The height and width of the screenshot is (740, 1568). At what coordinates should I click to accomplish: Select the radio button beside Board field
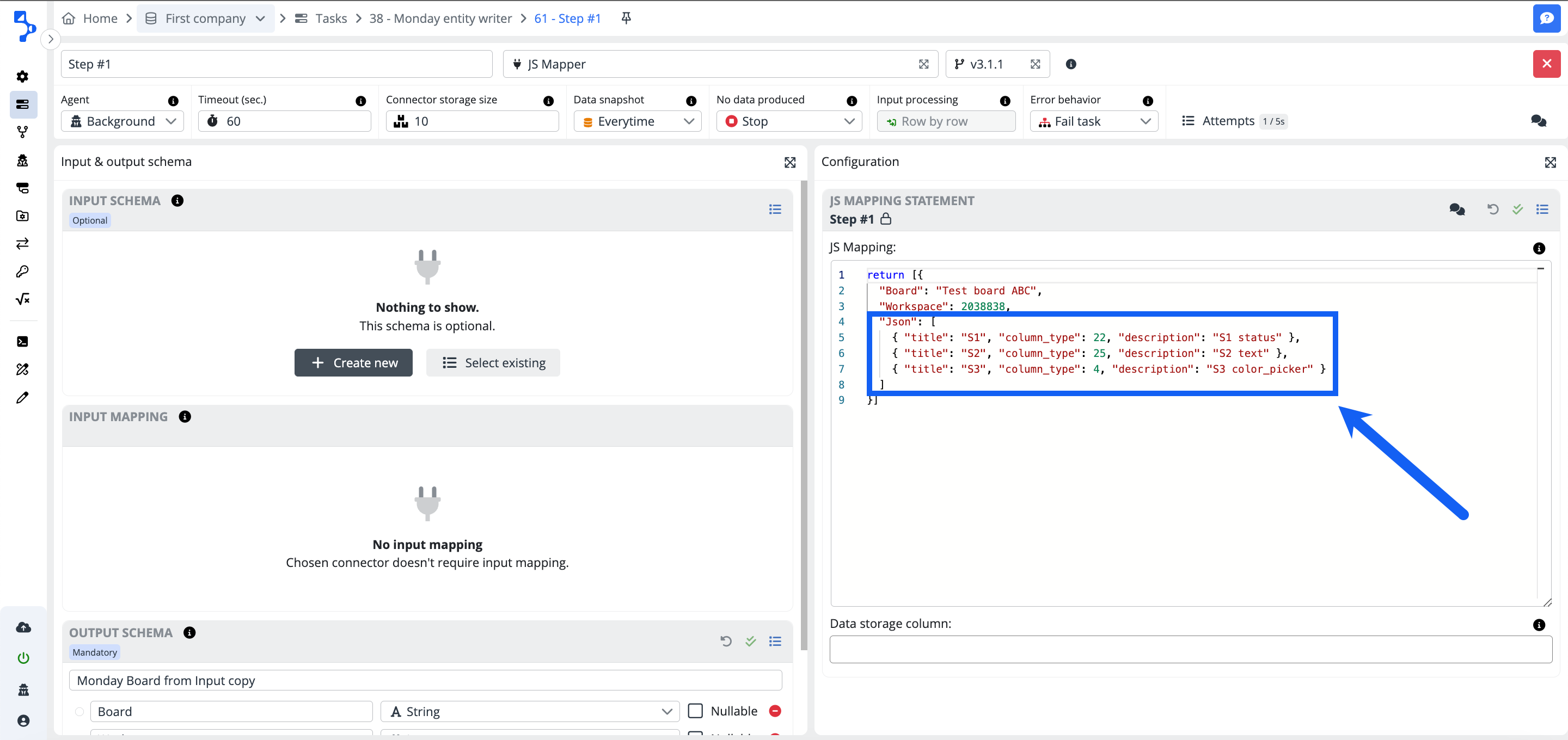click(x=79, y=711)
